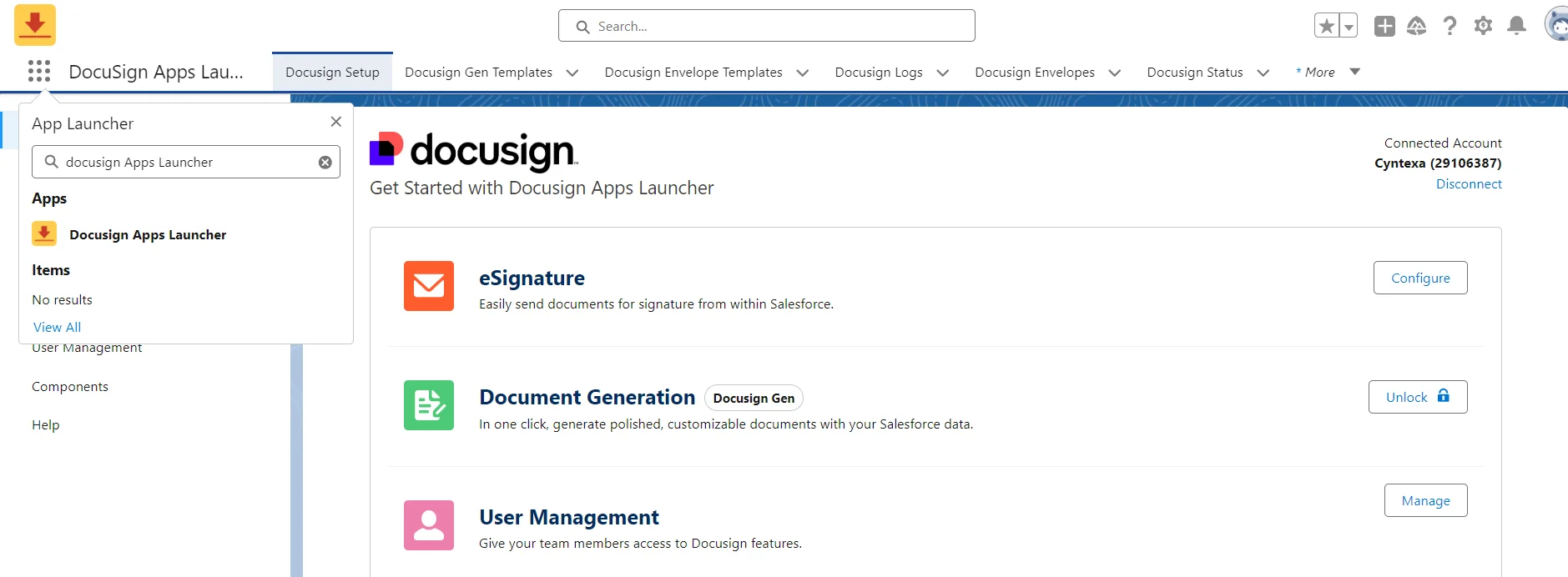Image resolution: width=1568 pixels, height=577 pixels.
Task: Click the global Search box
Action: tap(766, 26)
